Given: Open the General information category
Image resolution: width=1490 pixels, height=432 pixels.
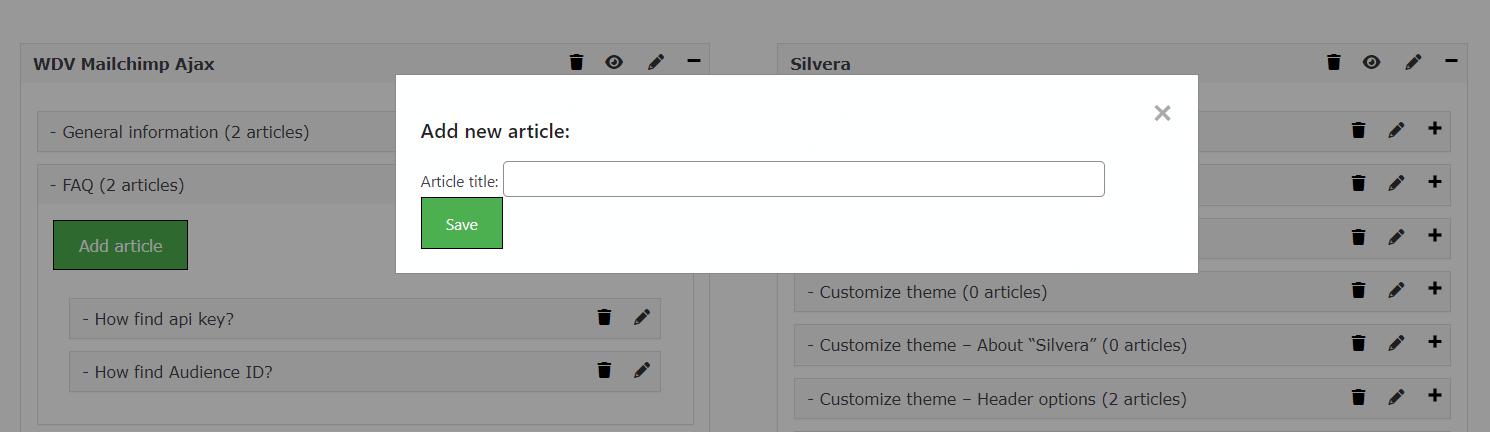Looking at the screenshot, I should coord(186,132).
